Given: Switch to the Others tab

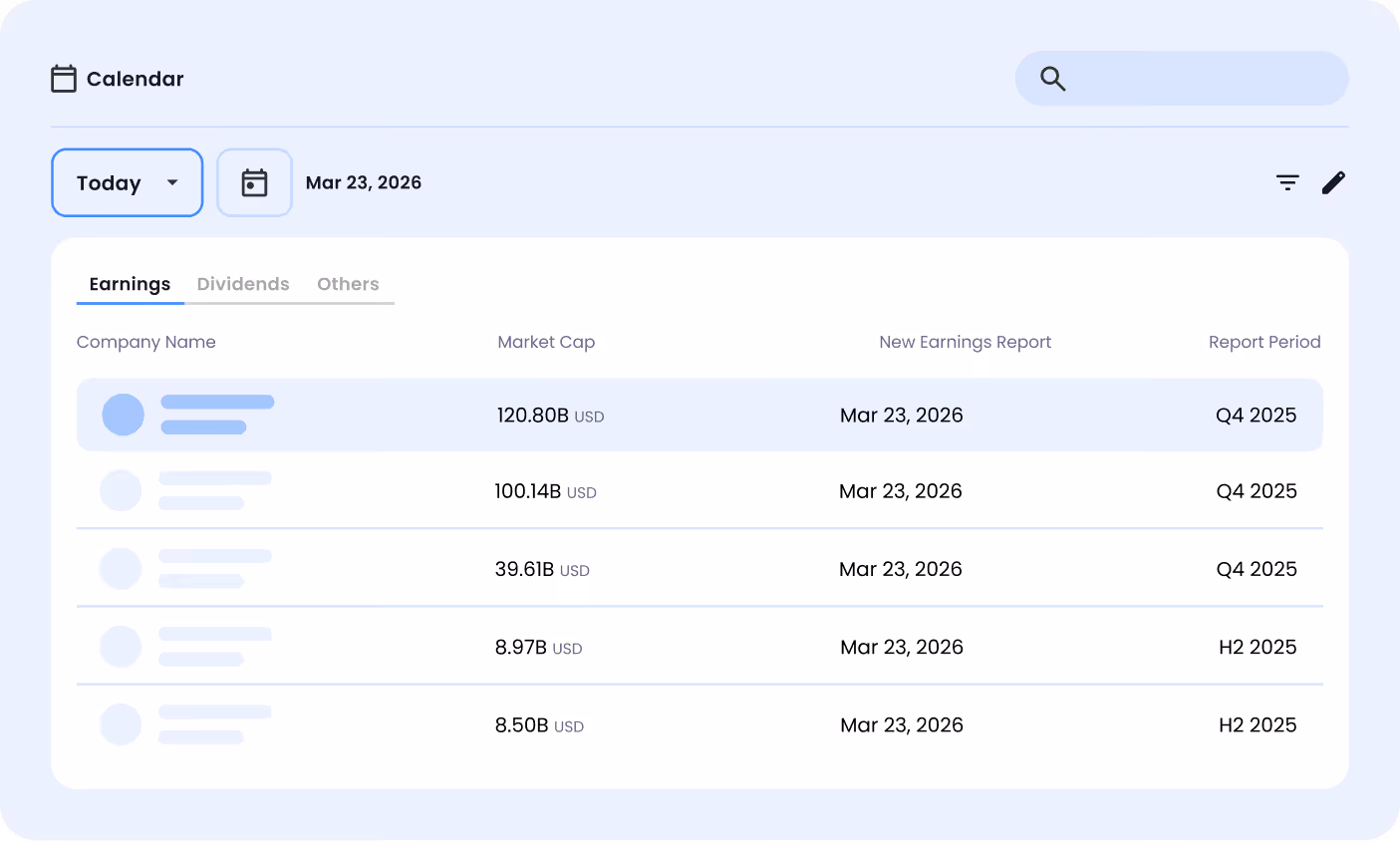Looking at the screenshot, I should point(348,284).
